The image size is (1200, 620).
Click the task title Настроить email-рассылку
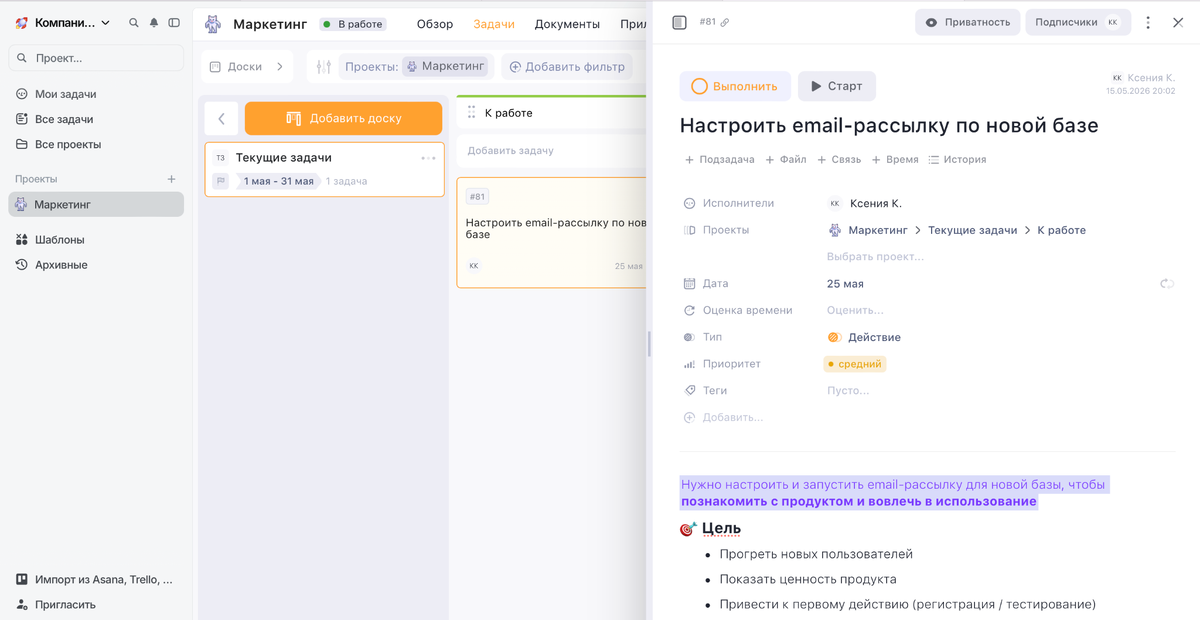889,126
